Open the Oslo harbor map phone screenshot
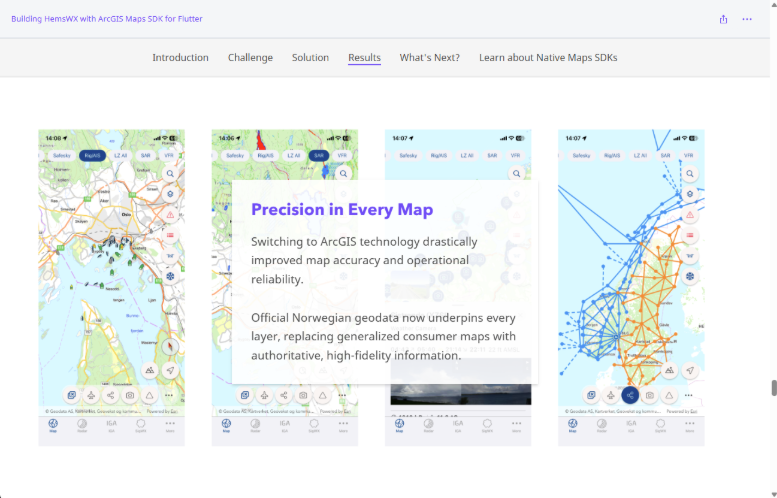 coord(111,287)
